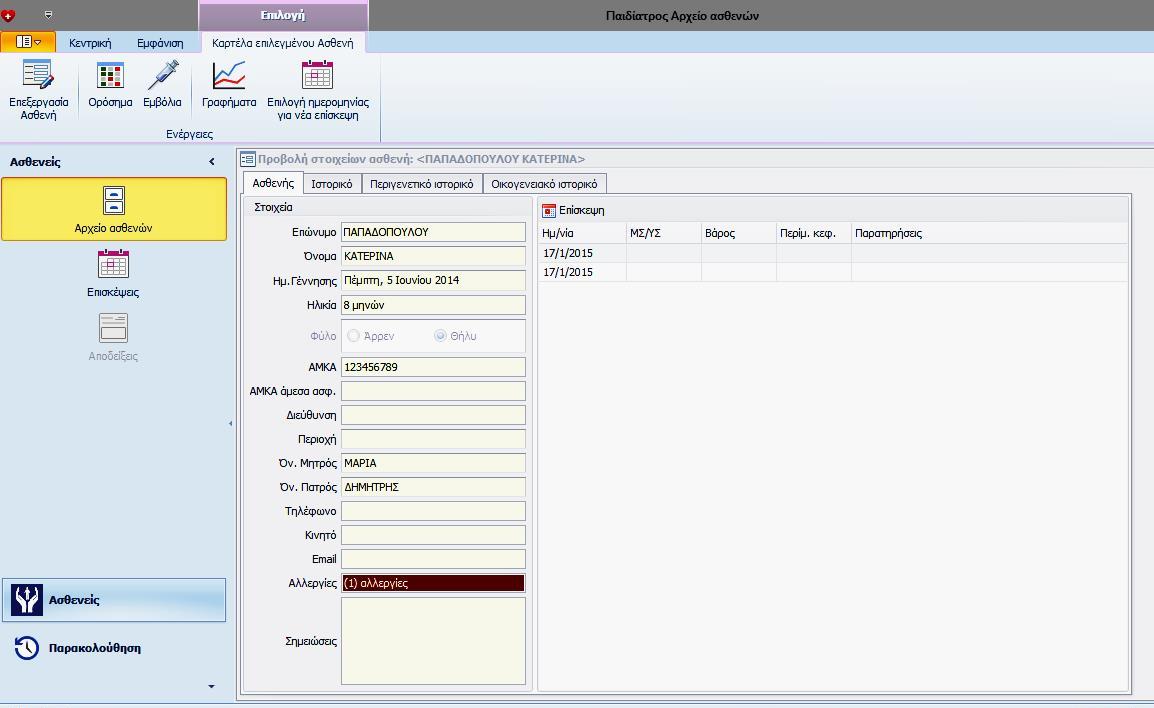Switch to the Ιστορικό tab
The height and width of the screenshot is (708, 1154).
pos(331,184)
